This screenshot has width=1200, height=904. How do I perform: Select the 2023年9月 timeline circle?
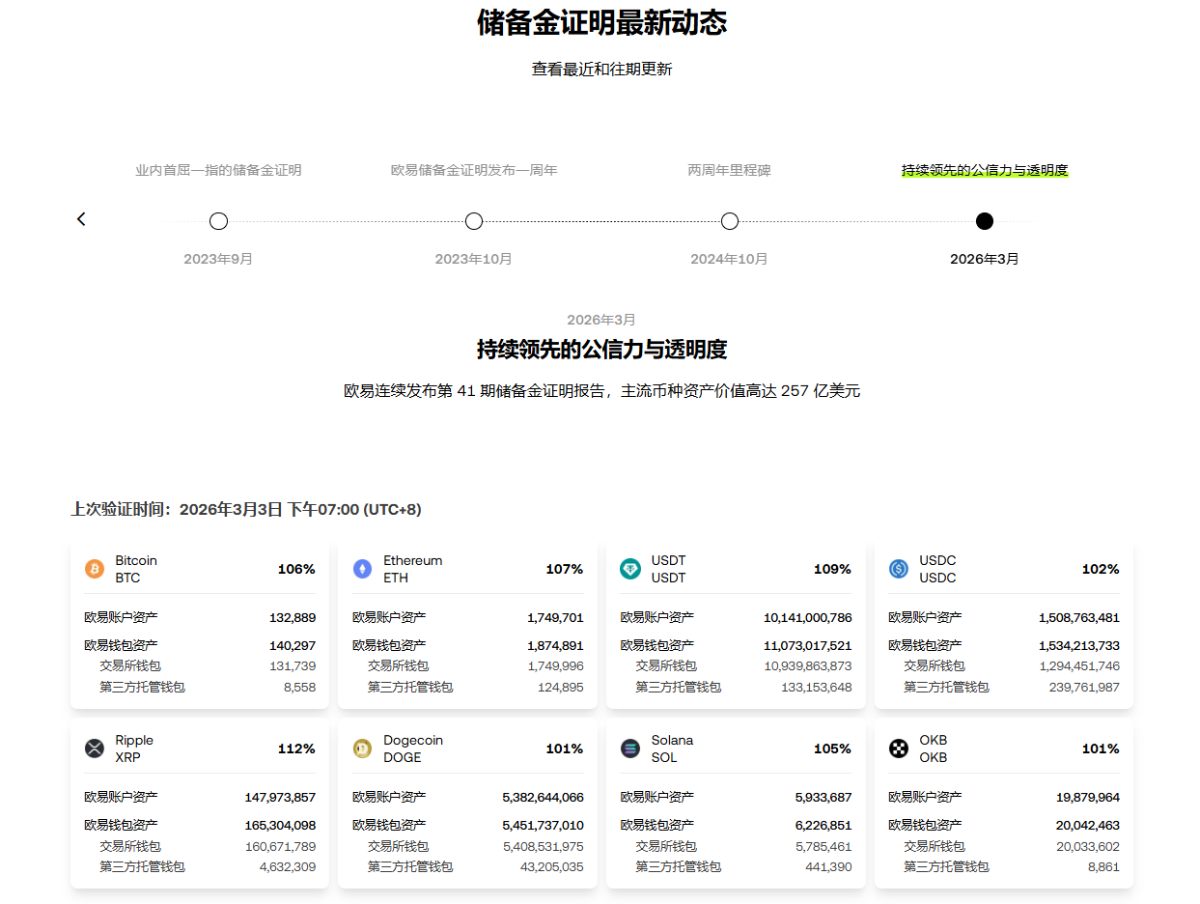coord(218,221)
